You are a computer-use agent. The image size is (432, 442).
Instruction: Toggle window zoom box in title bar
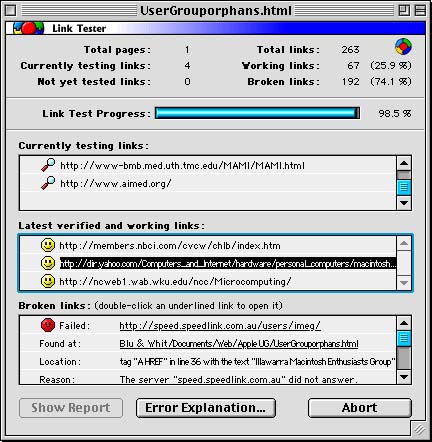click(x=404, y=11)
